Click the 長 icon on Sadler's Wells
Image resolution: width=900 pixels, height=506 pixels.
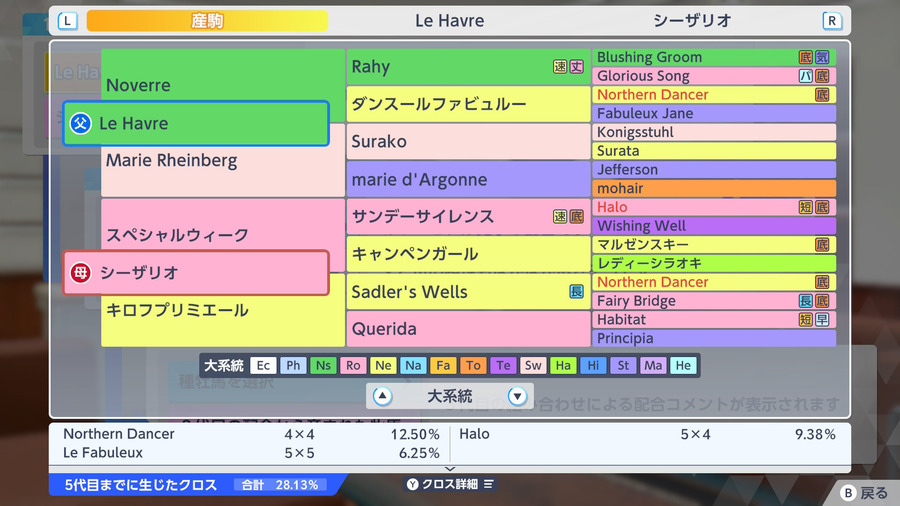click(576, 291)
